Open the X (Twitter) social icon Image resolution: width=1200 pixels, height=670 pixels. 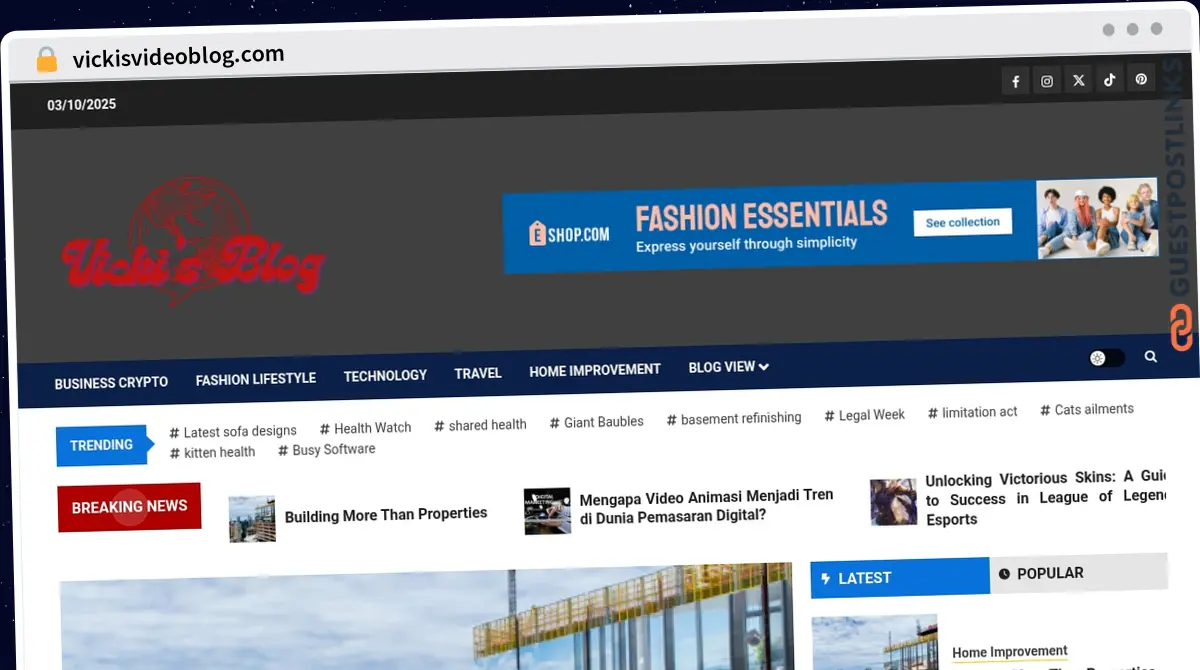point(1078,80)
